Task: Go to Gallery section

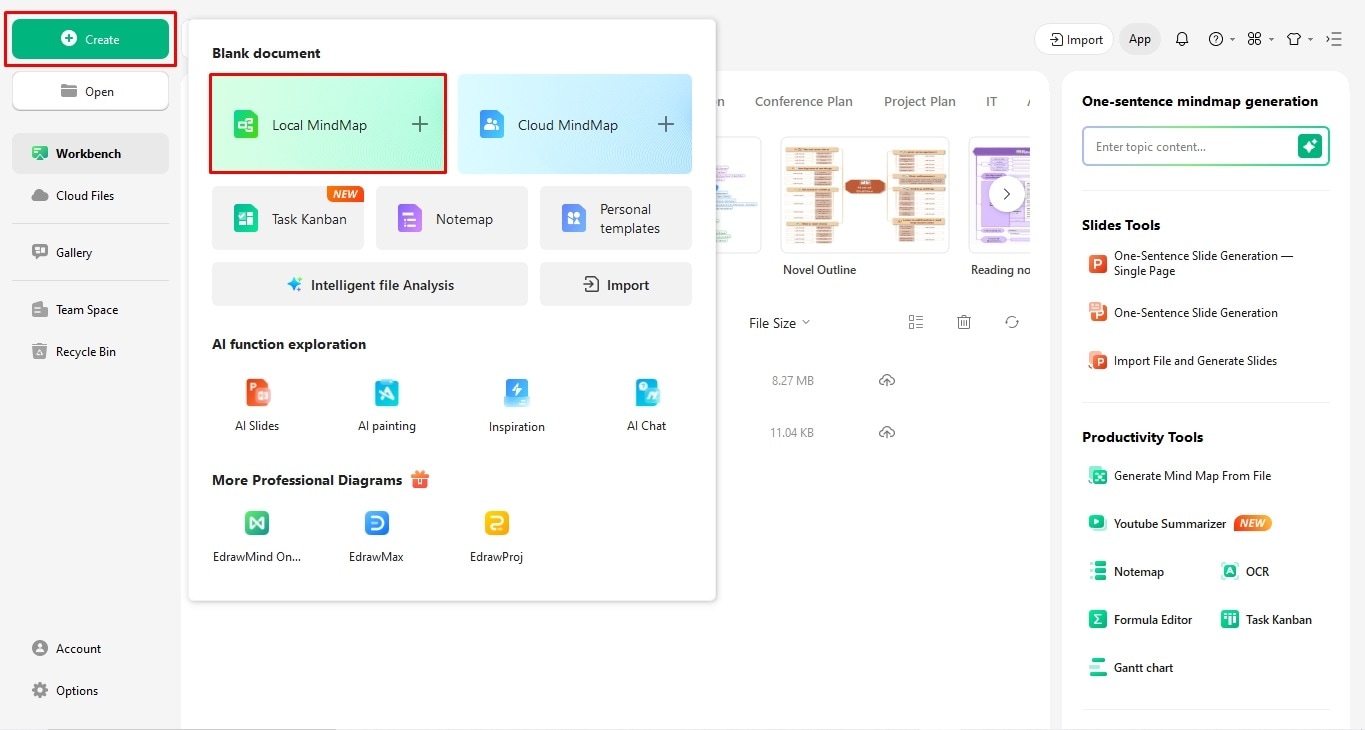Action: pyautogui.click(x=90, y=252)
